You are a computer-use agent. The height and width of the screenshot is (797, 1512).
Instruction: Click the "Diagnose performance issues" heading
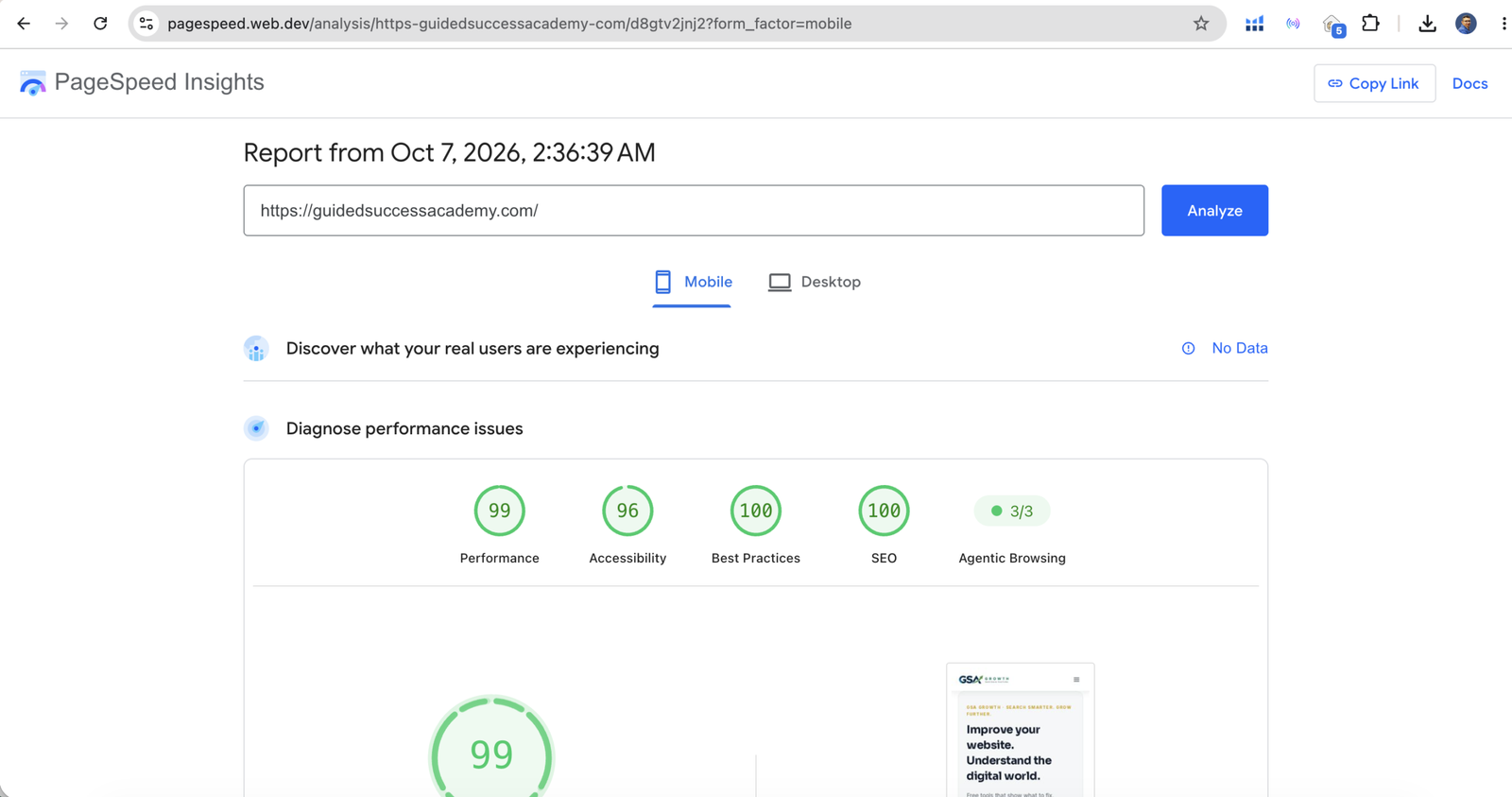point(404,428)
